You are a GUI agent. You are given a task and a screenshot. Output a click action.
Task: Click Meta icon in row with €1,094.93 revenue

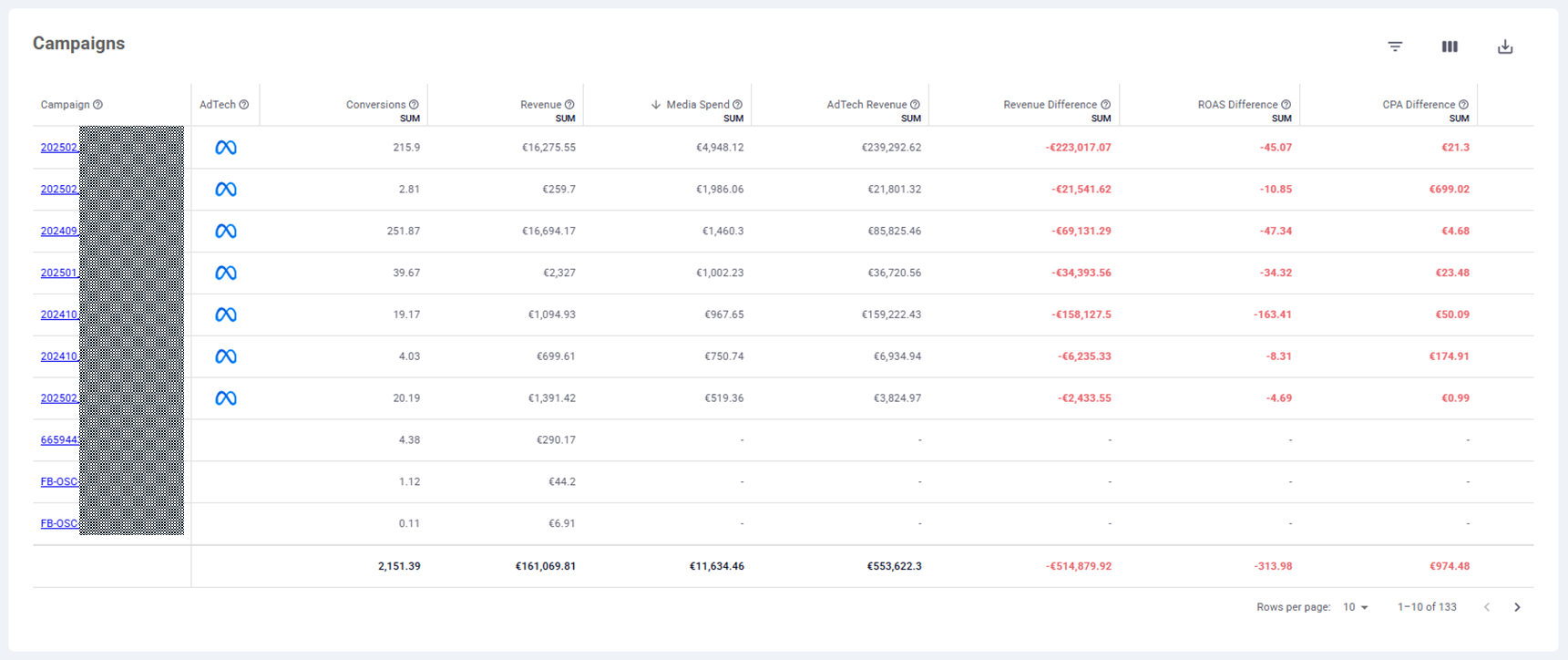(226, 315)
